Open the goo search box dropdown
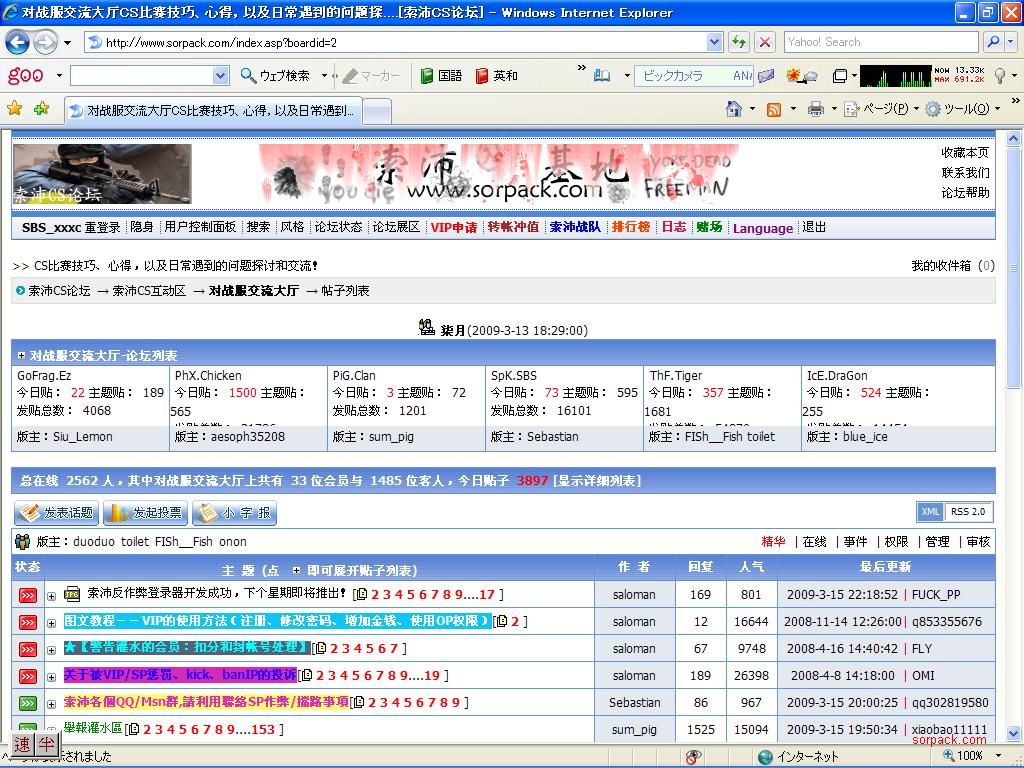Viewport: 1024px width, 768px height. click(220, 76)
